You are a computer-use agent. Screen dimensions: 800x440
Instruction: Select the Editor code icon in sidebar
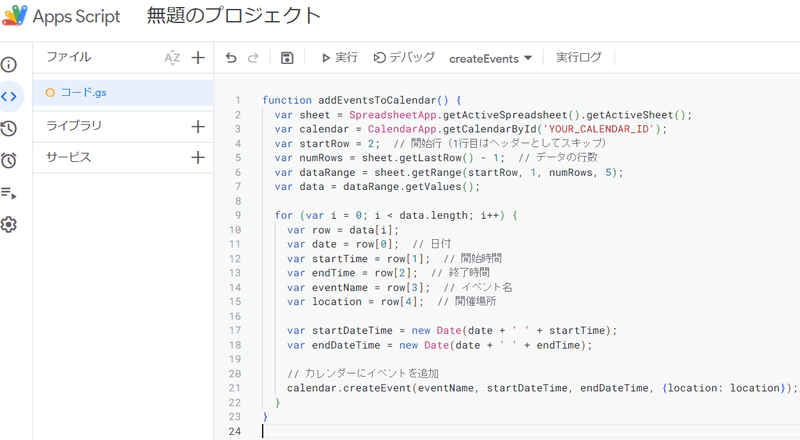coord(9,96)
